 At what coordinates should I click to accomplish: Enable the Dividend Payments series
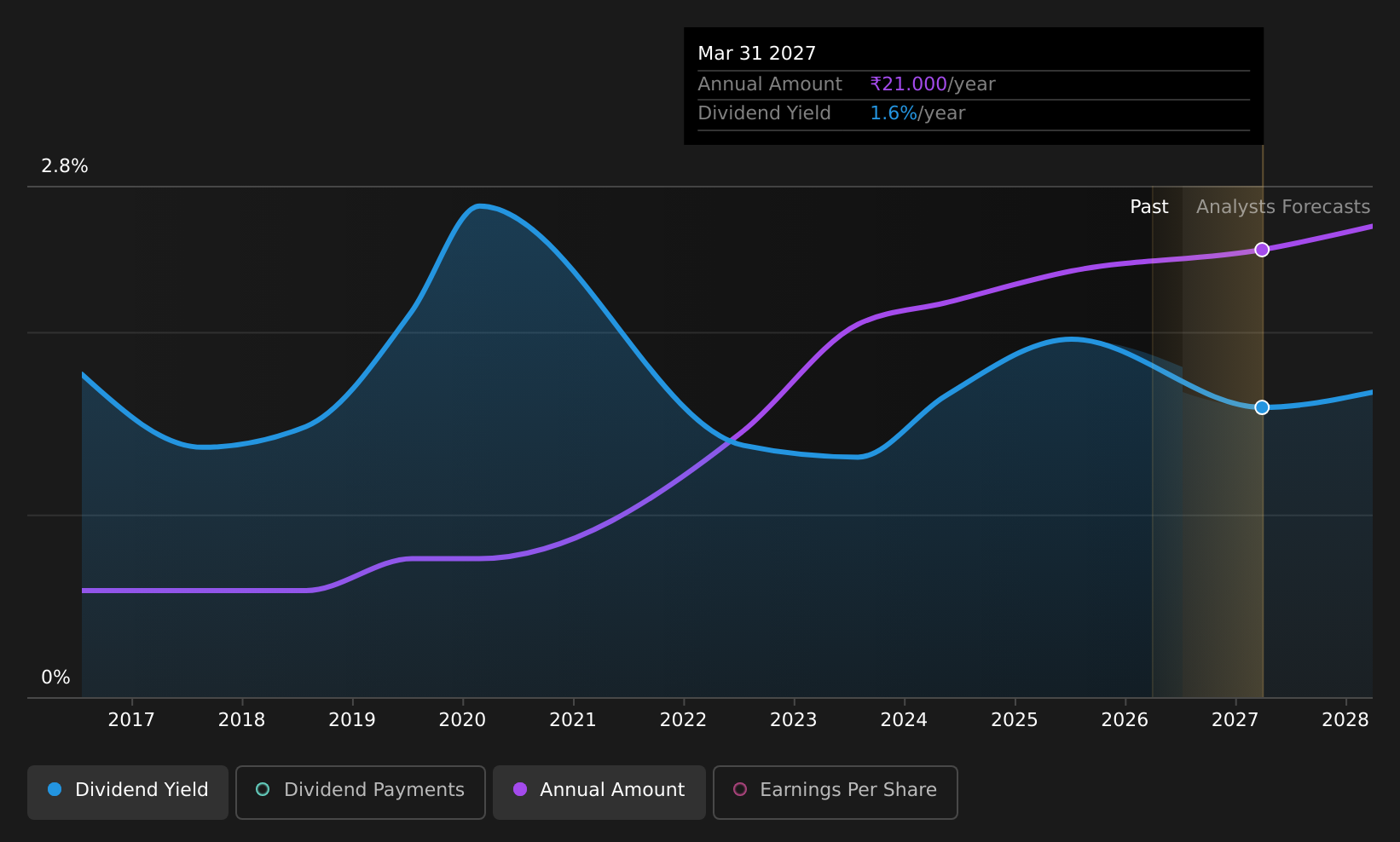coord(361,792)
